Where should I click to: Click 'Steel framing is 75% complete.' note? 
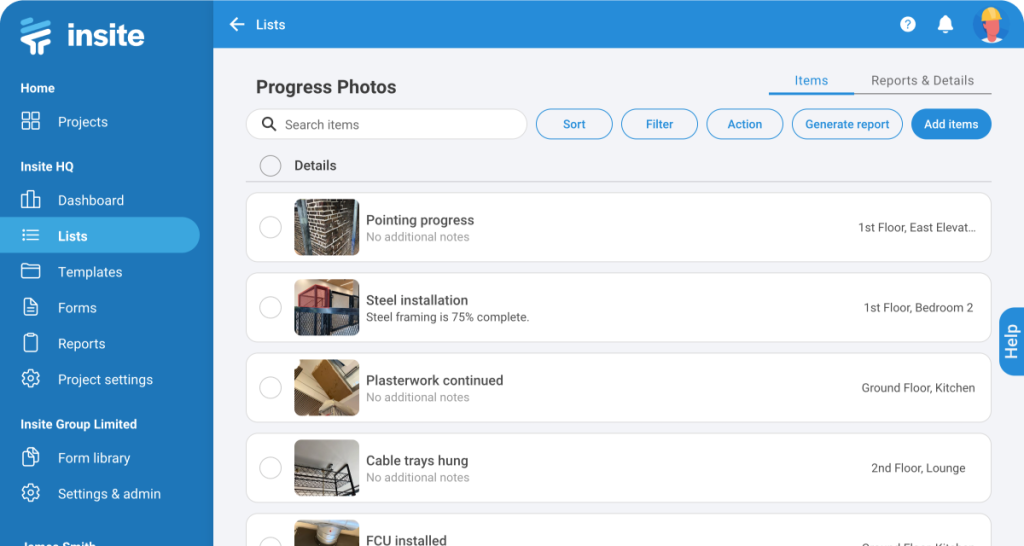(447, 317)
